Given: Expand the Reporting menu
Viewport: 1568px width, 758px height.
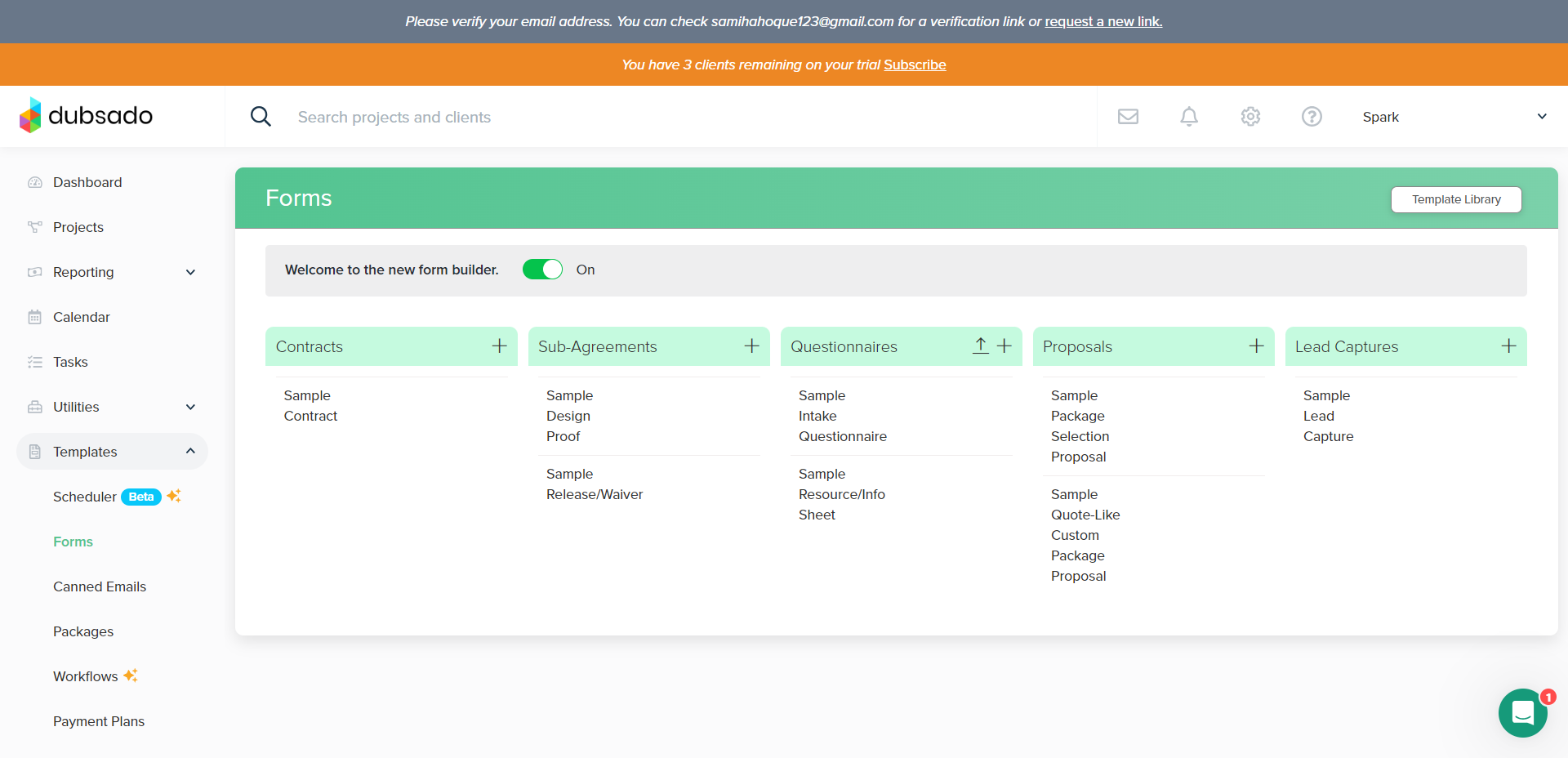Looking at the screenshot, I should click(190, 272).
